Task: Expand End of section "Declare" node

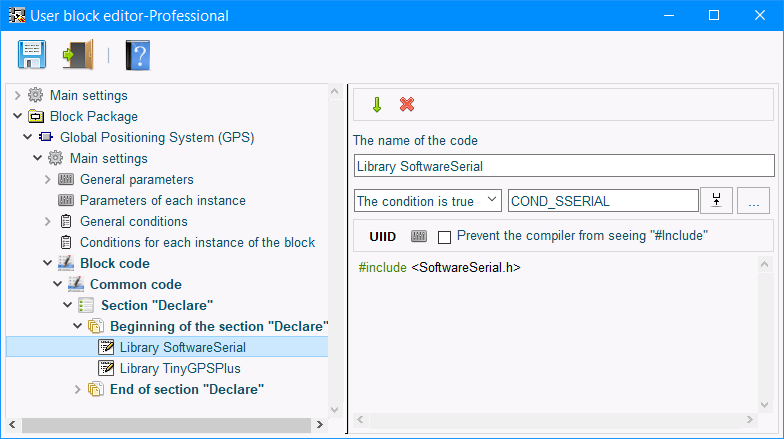Action: (x=78, y=389)
